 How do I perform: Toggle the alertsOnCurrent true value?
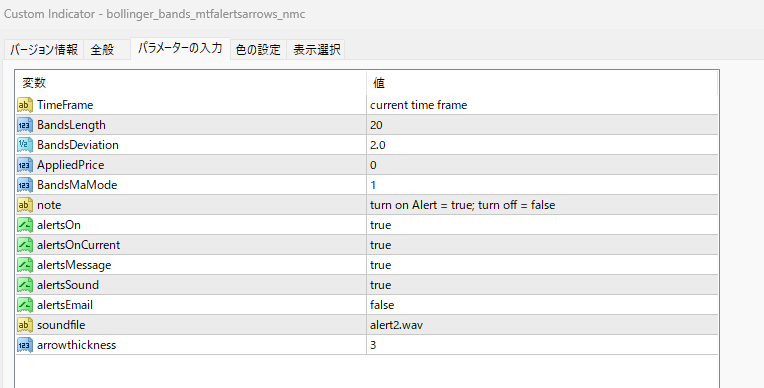click(542, 245)
